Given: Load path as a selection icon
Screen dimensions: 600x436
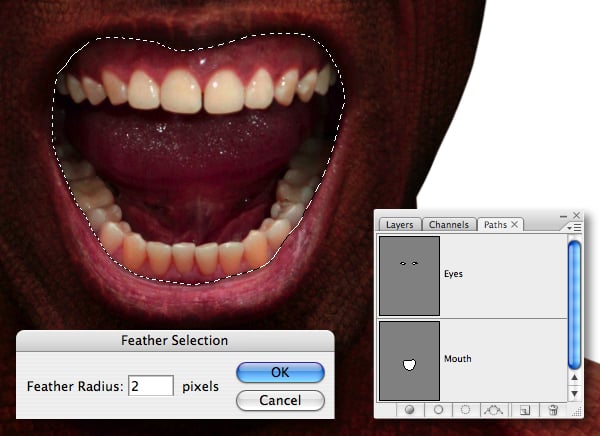Looking at the screenshot, I should [465, 410].
